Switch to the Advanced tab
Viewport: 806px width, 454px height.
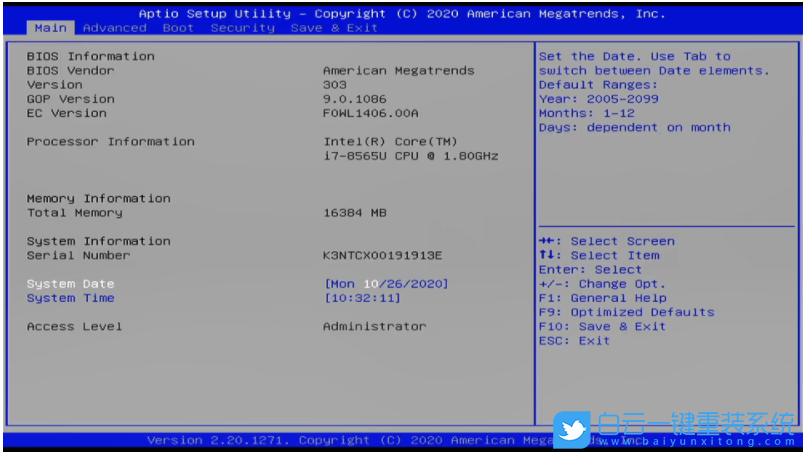pyautogui.click(x=114, y=28)
